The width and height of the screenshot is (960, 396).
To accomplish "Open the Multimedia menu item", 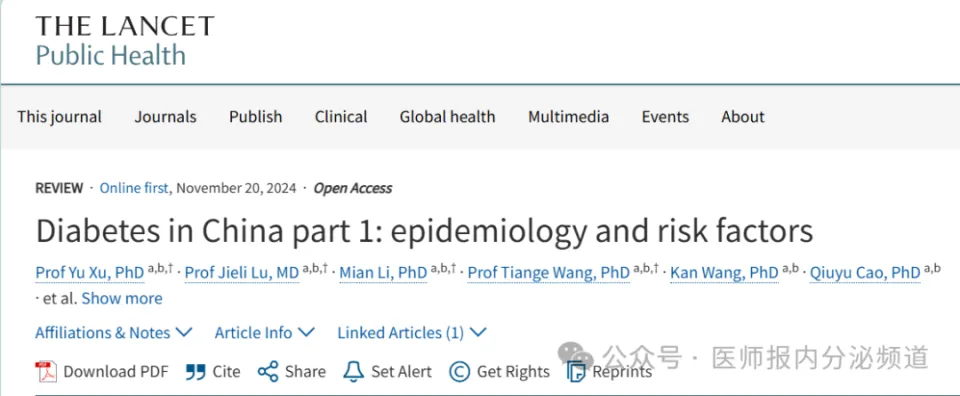I will pyautogui.click(x=569, y=117).
